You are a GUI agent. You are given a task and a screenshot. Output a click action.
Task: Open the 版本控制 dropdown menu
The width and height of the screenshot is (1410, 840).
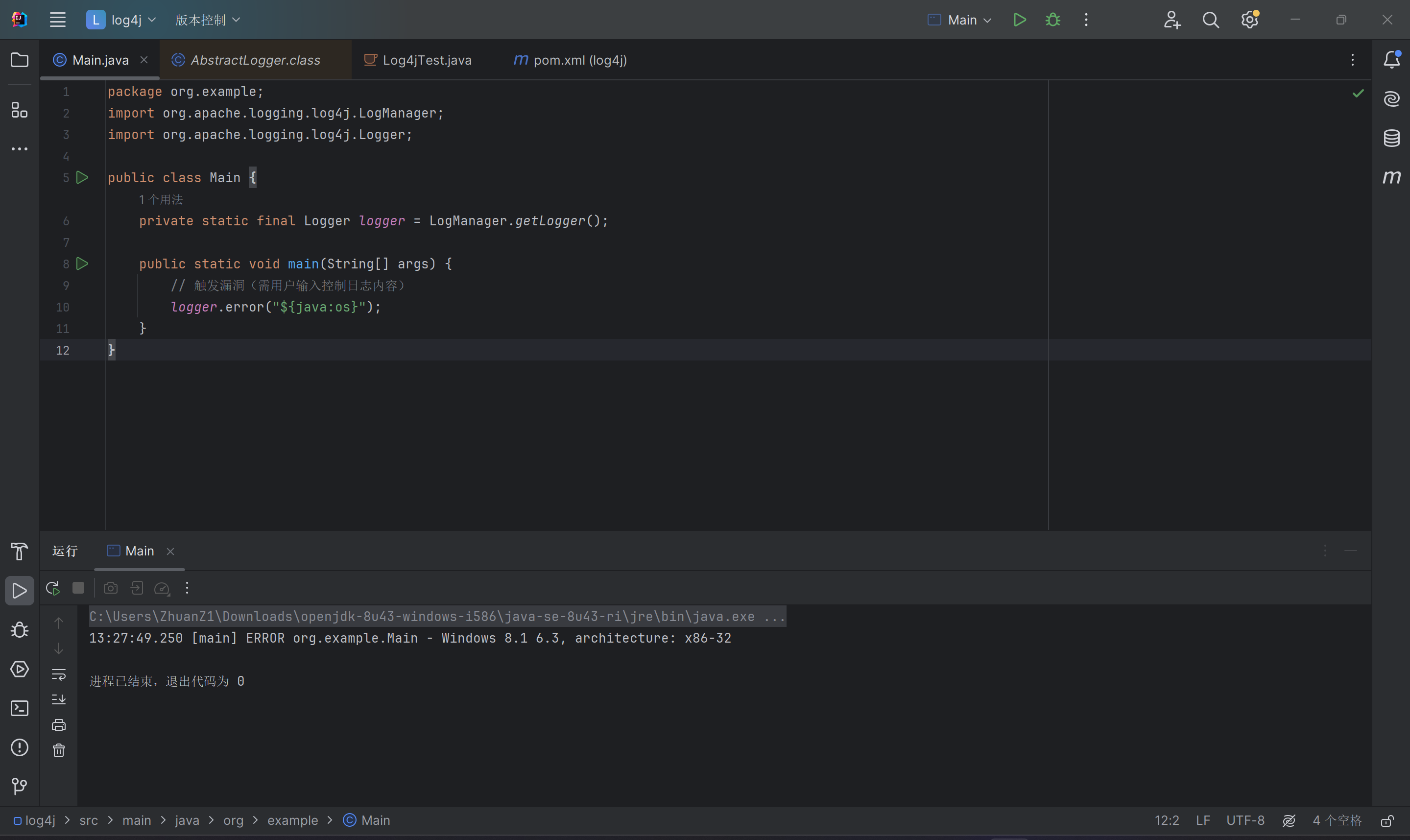pyautogui.click(x=207, y=20)
